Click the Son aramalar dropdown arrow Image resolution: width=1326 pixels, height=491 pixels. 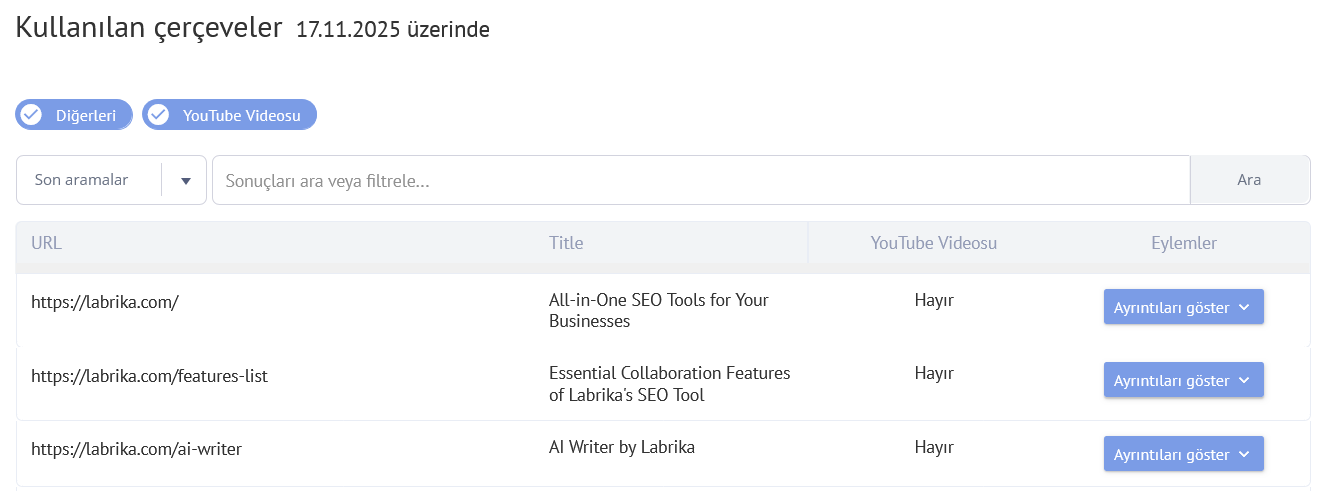pyautogui.click(x=185, y=181)
